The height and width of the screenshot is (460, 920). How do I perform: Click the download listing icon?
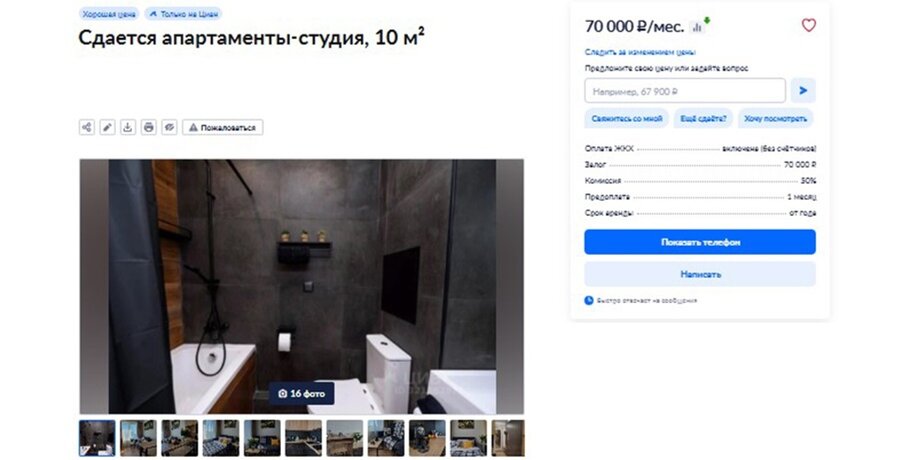point(128,127)
